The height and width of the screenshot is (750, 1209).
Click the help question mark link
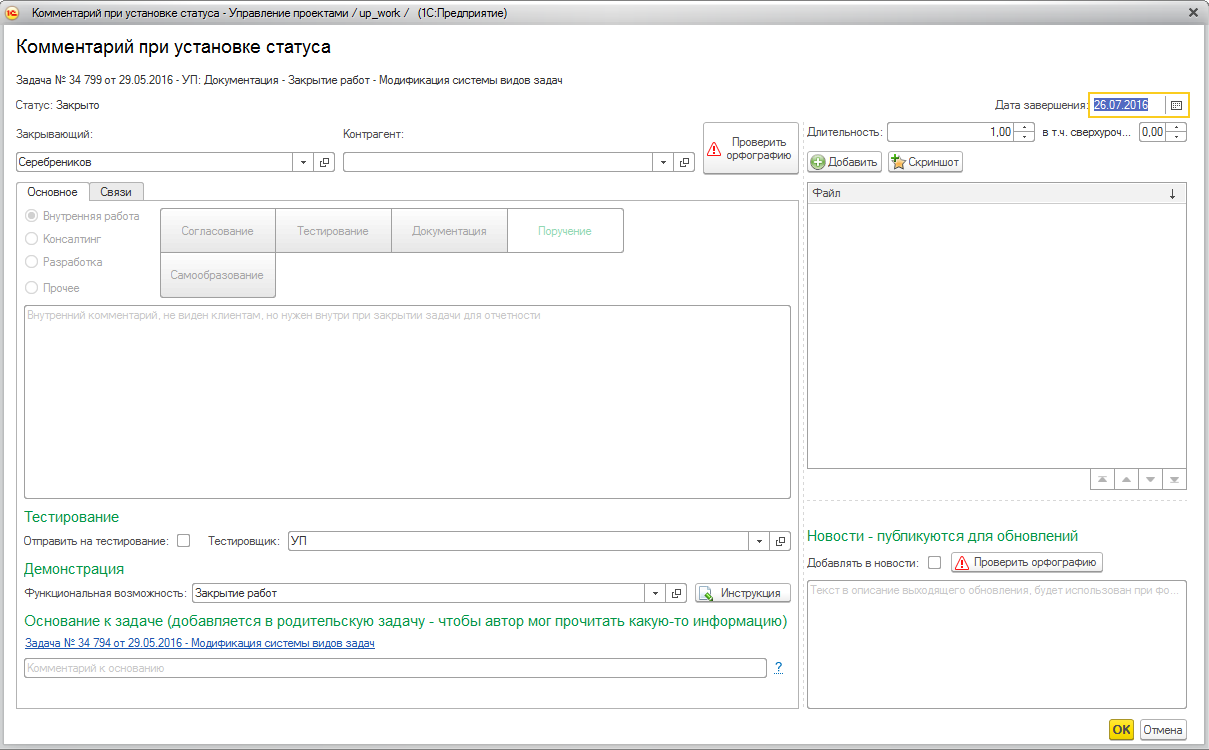[778, 668]
